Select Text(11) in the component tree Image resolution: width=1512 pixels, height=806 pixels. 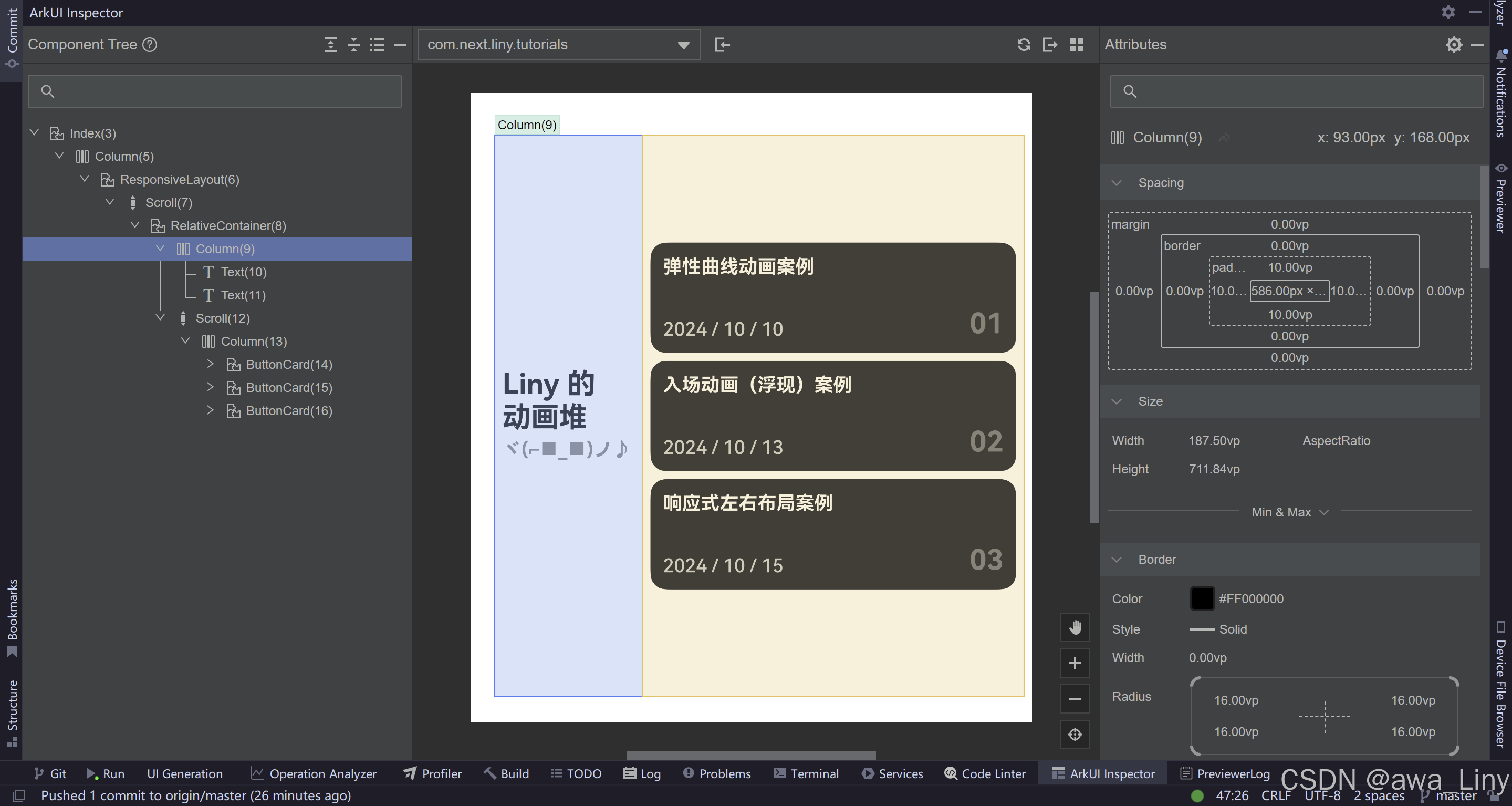pyautogui.click(x=243, y=295)
